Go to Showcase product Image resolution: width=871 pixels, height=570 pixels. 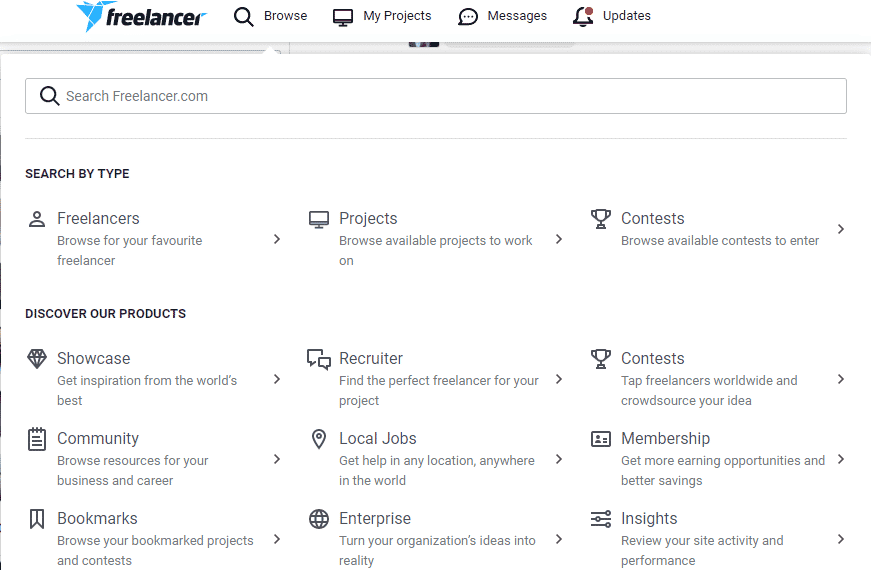coord(94,358)
